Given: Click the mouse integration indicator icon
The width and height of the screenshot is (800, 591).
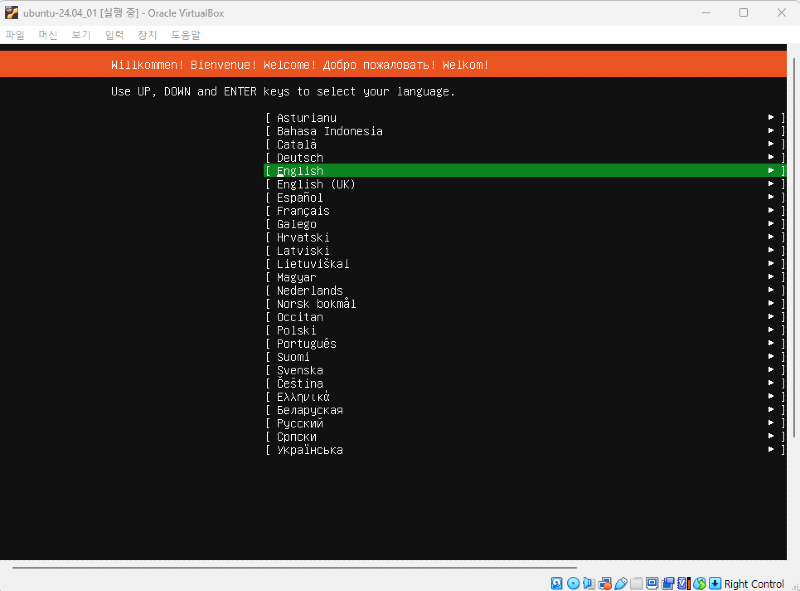Looking at the screenshot, I should 700,583.
